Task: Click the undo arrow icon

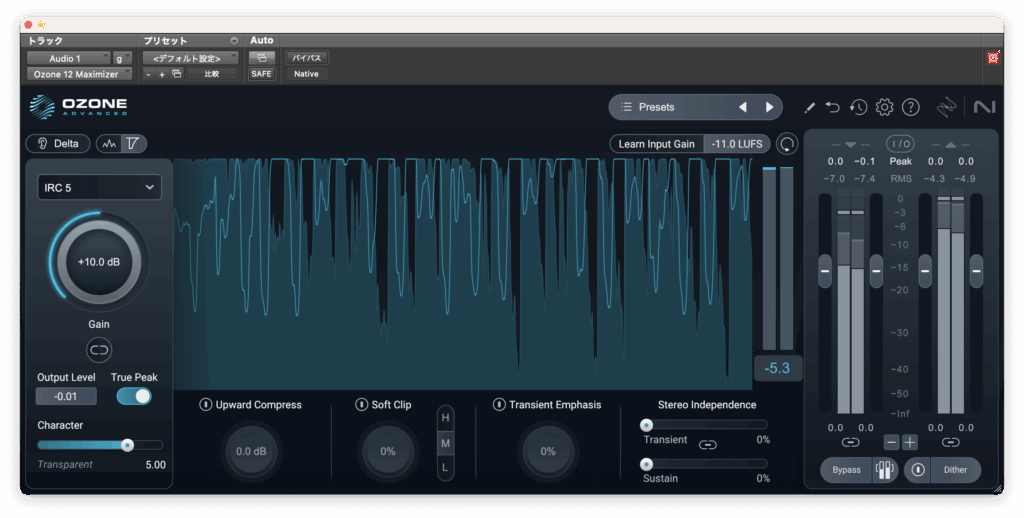Action: pos(833,107)
